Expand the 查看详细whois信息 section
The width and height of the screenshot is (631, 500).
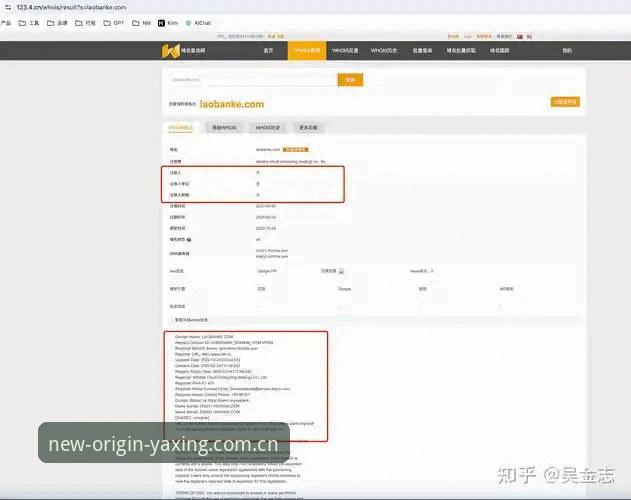(x=191, y=320)
